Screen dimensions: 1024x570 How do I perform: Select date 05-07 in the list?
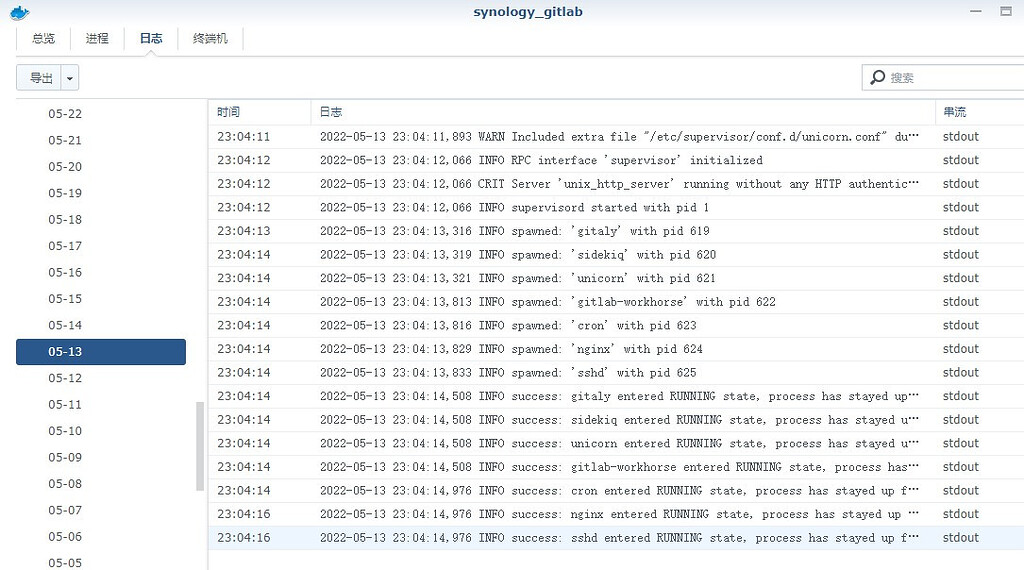(101, 511)
